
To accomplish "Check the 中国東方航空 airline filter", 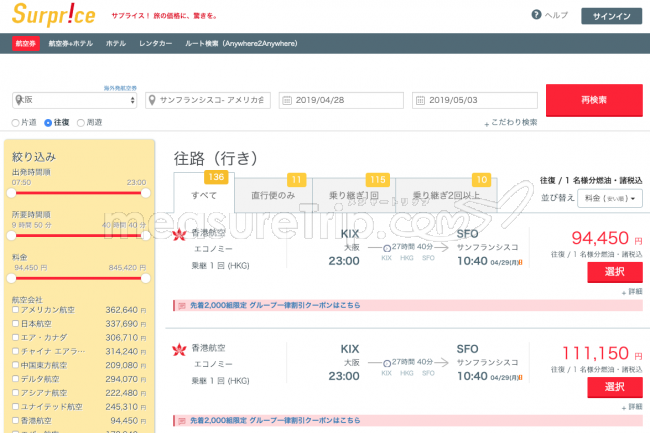I will point(15,365).
